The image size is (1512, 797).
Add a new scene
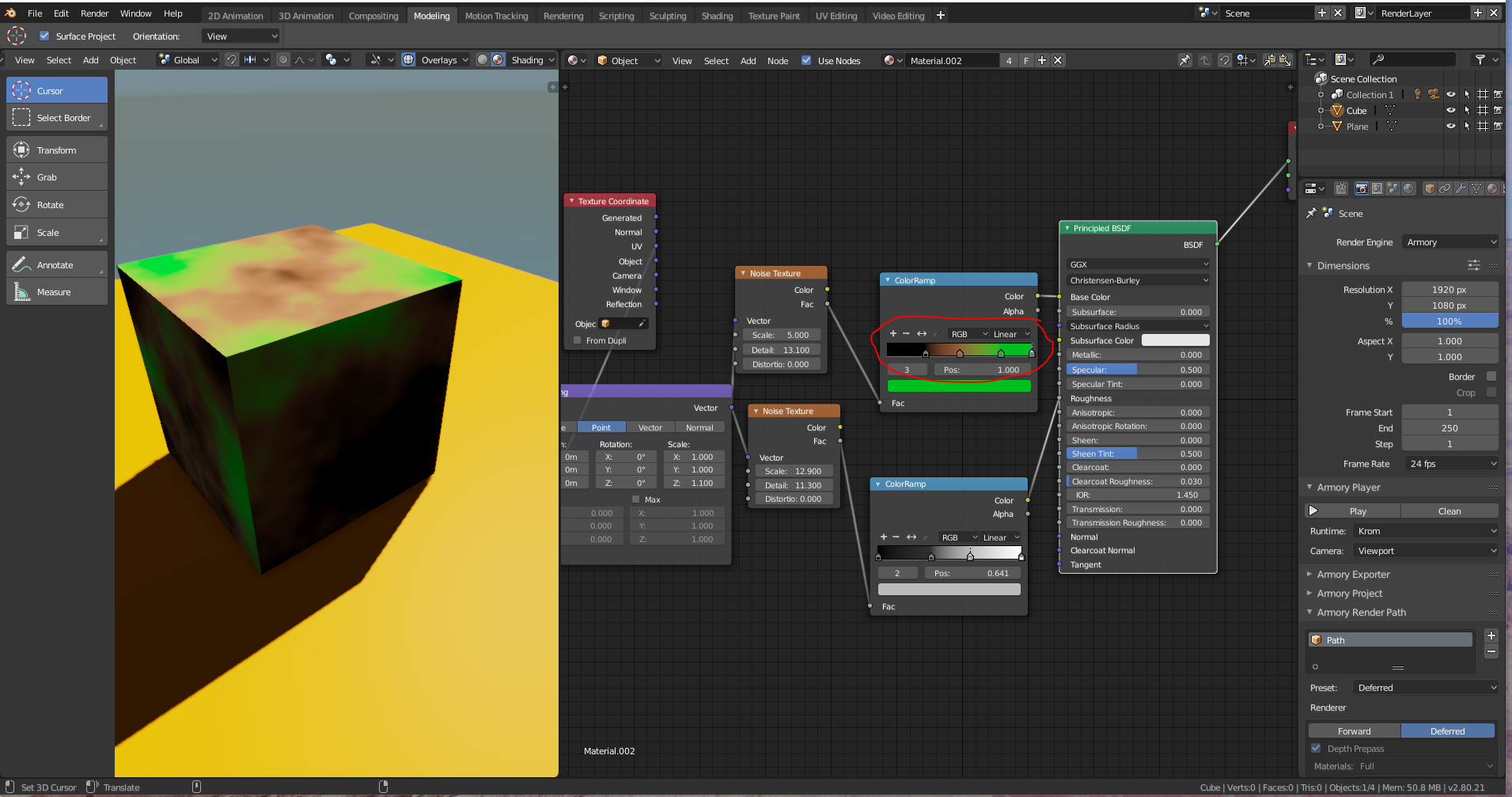point(1321,13)
